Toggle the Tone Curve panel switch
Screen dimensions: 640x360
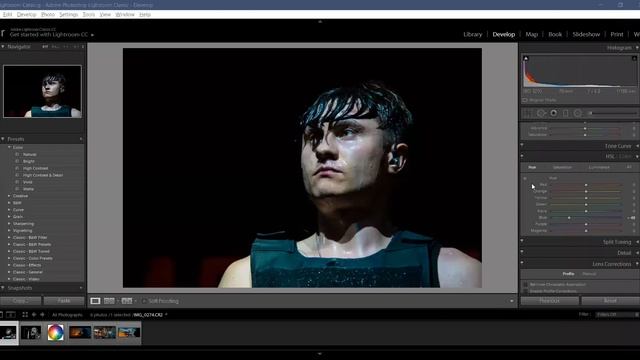[x=522, y=144]
